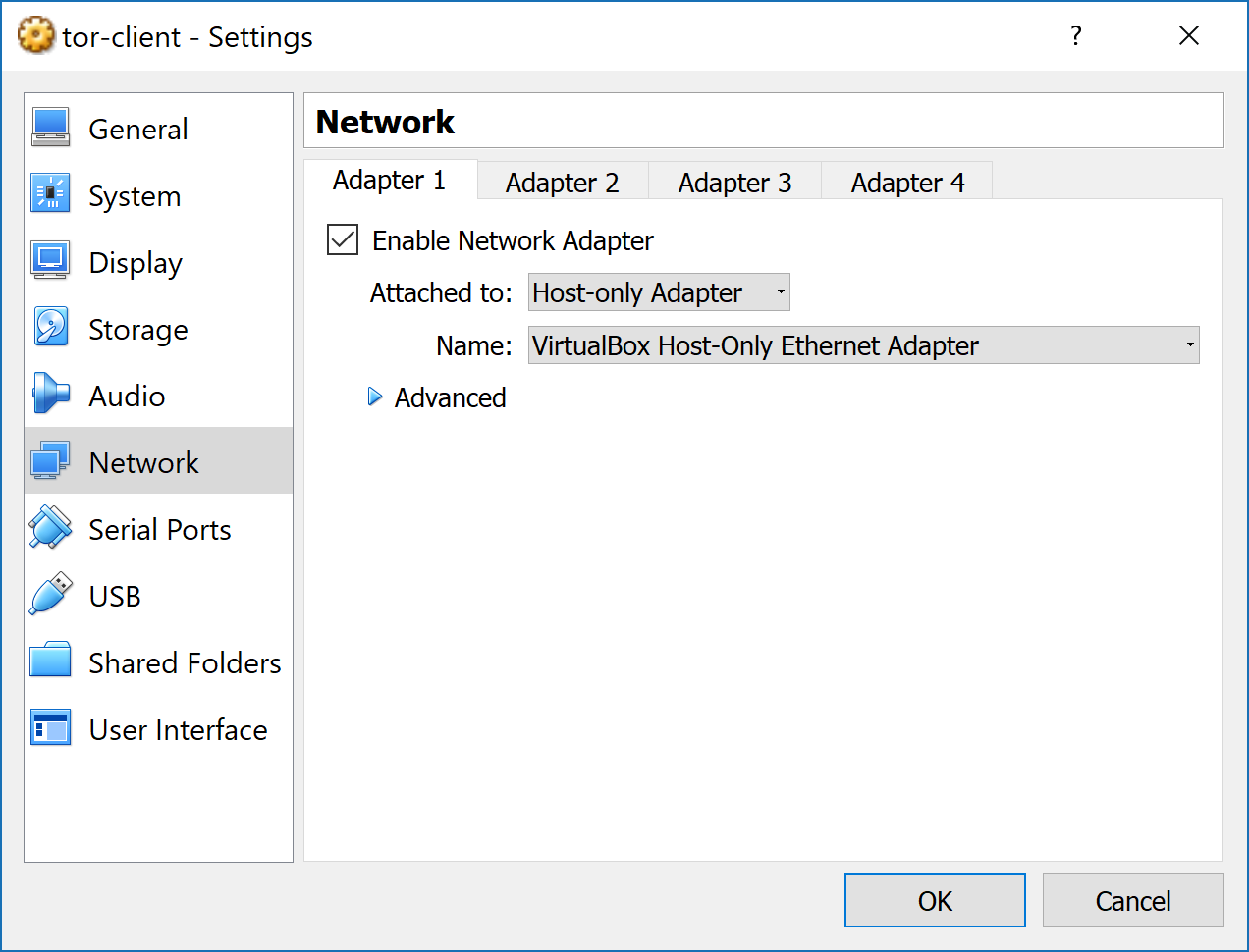1249x952 pixels.
Task: Click the Cancel button
Action: pyautogui.click(x=1133, y=901)
